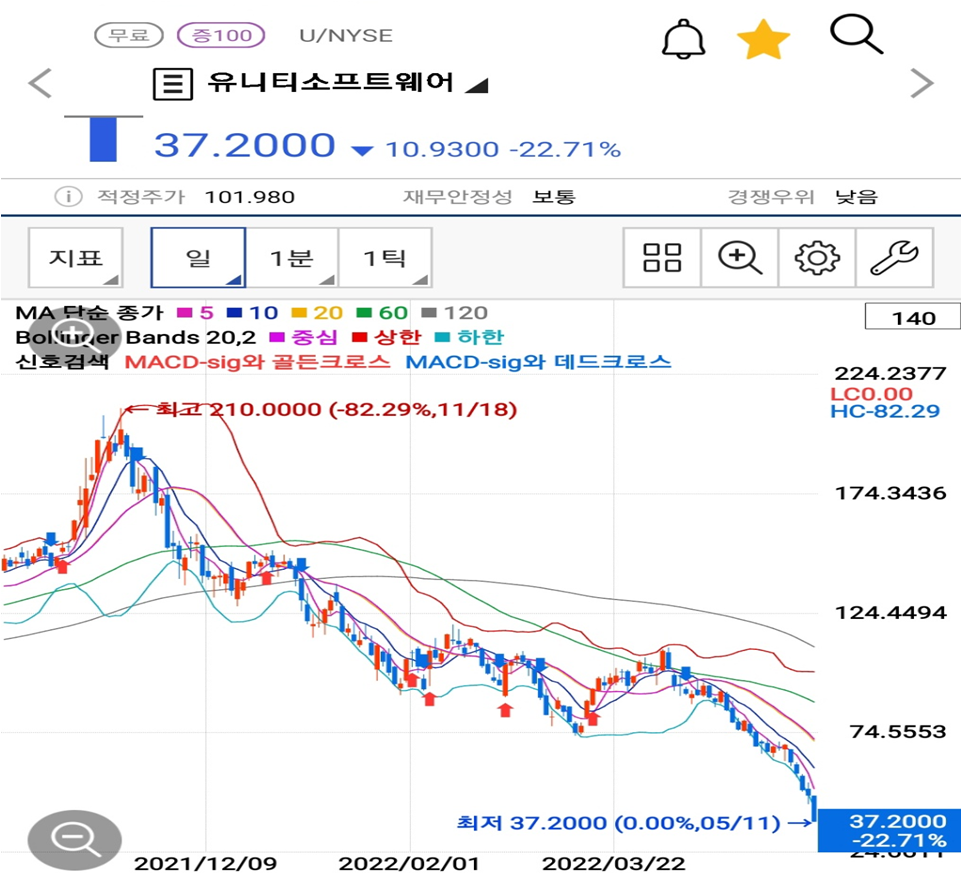Click the 74.5553 price axis label
This screenshot has height=874, width=962.
[x=898, y=731]
